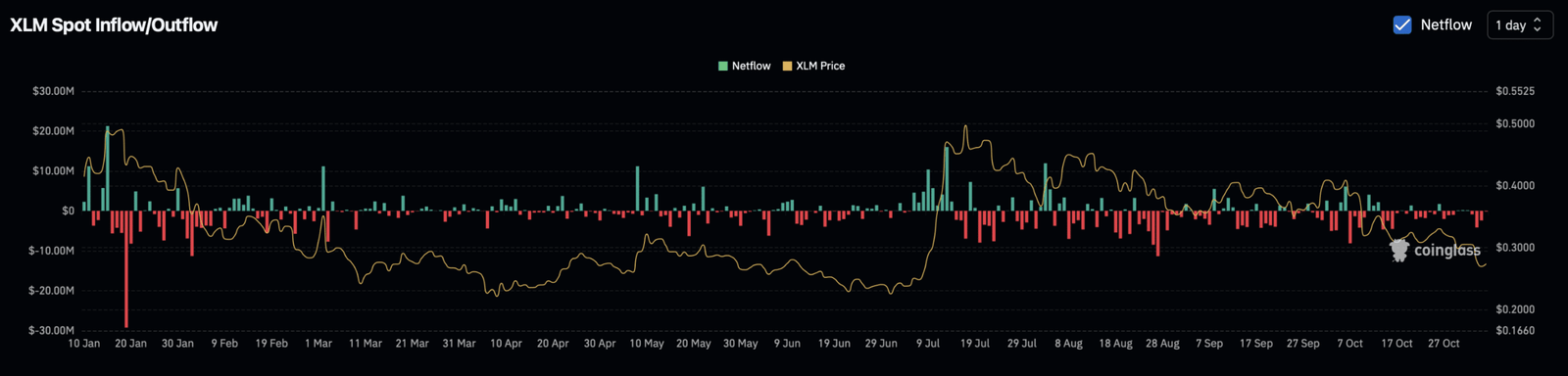The width and height of the screenshot is (1568, 376).
Task: Click the 20 Jan date label
Action: pos(130,344)
